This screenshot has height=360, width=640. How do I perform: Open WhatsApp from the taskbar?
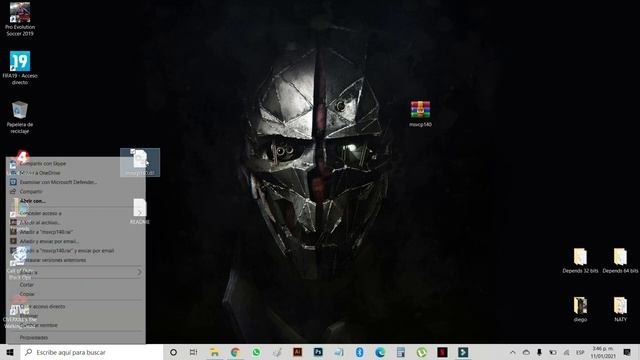pos(256,352)
